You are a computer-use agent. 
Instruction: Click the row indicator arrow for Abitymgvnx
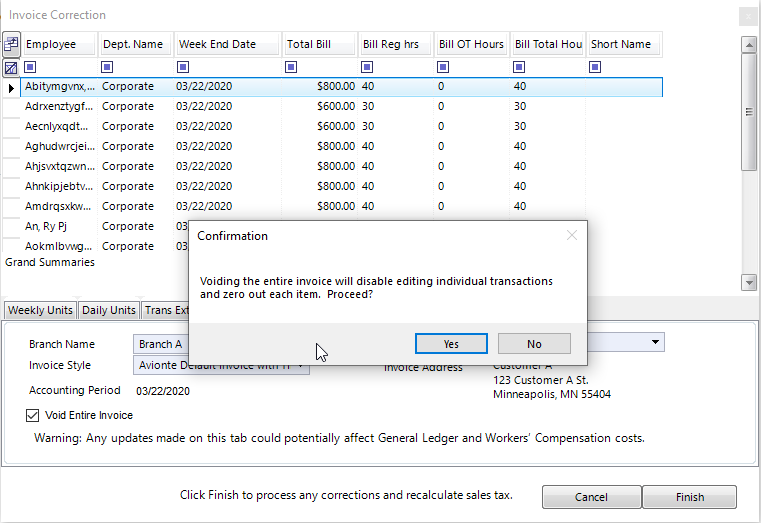(x=11, y=88)
